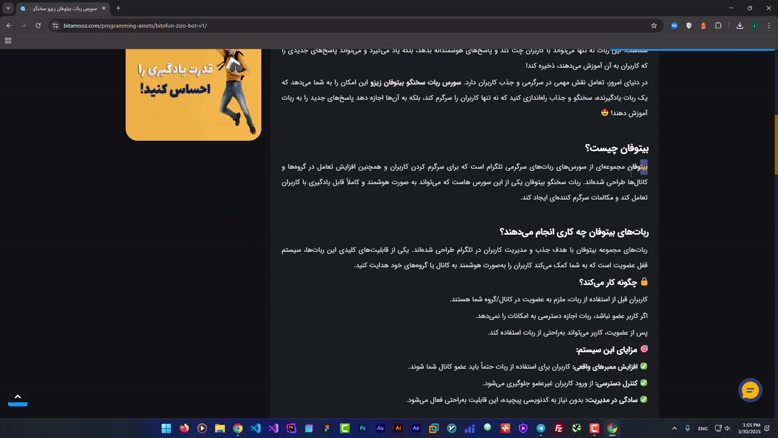The width and height of the screenshot is (778, 438).
Task: Open purple Visual Studio taskbar icon
Action: (x=273, y=428)
